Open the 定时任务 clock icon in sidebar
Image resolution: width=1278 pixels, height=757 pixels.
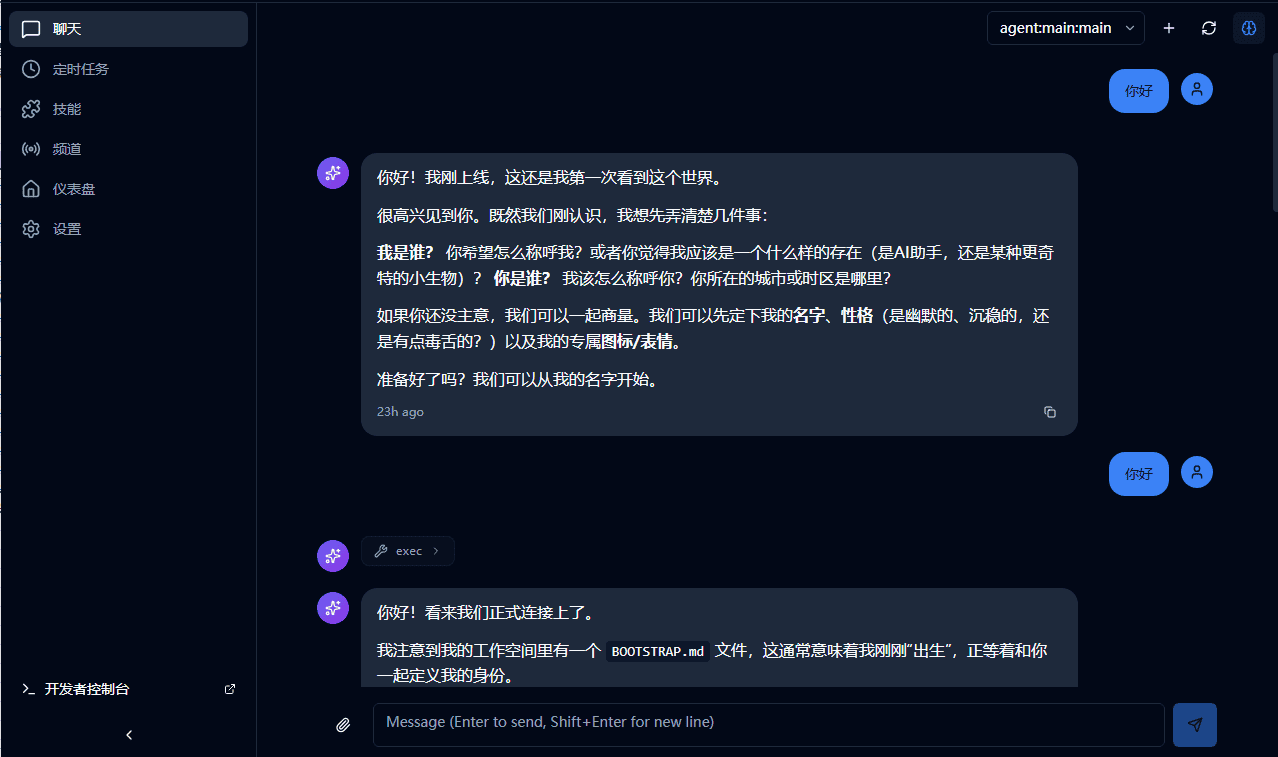30,69
